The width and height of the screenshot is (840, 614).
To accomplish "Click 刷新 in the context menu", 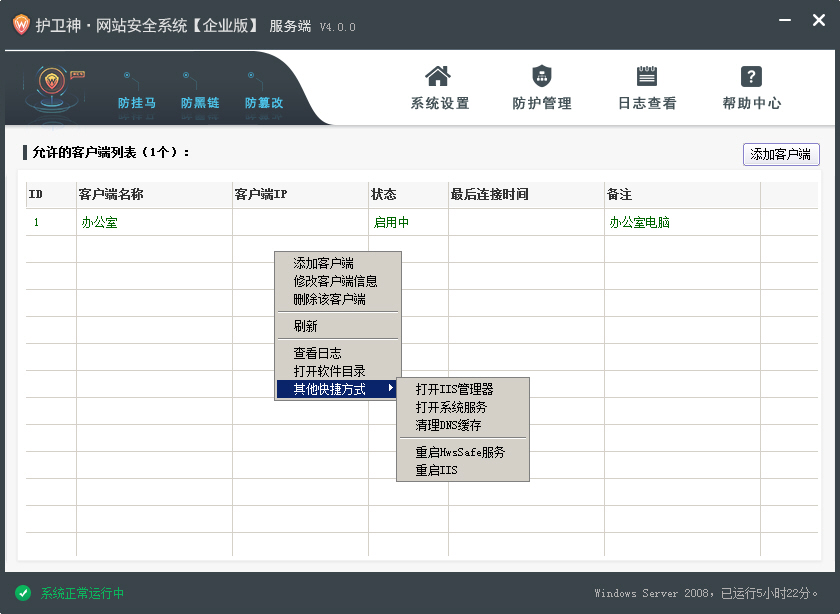I will pos(305,326).
